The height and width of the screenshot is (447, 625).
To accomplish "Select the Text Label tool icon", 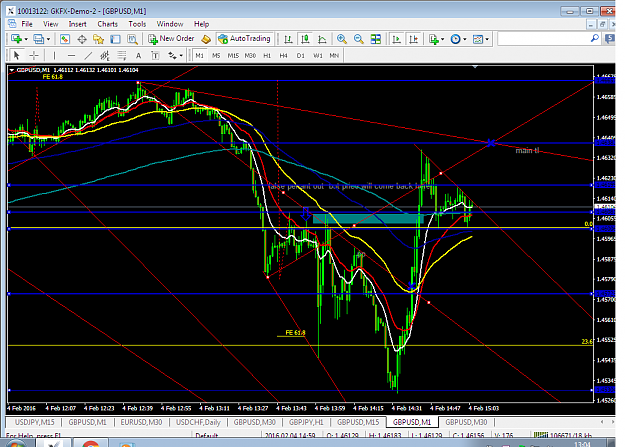I will tap(155, 55).
